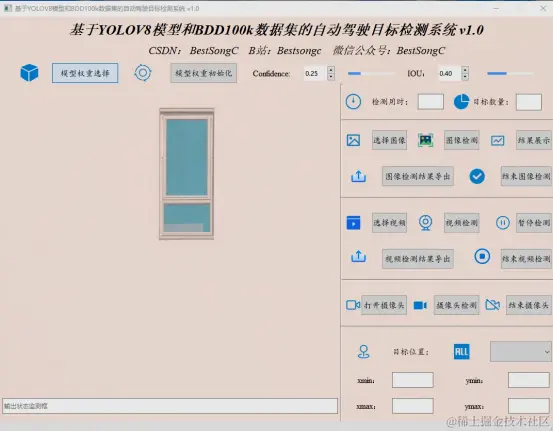The width and height of the screenshot is (554, 432).
Task: Click the clock icon beside 检测用时
Action: 353,102
